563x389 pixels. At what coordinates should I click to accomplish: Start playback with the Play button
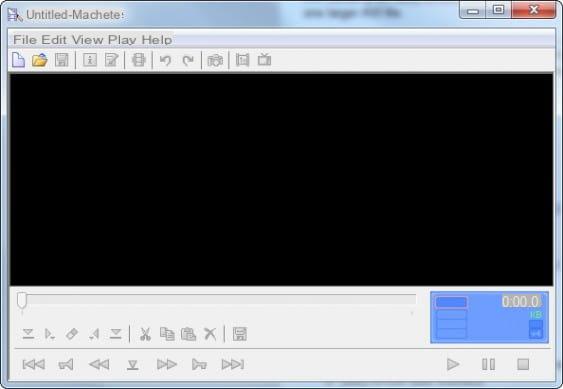pos(453,364)
